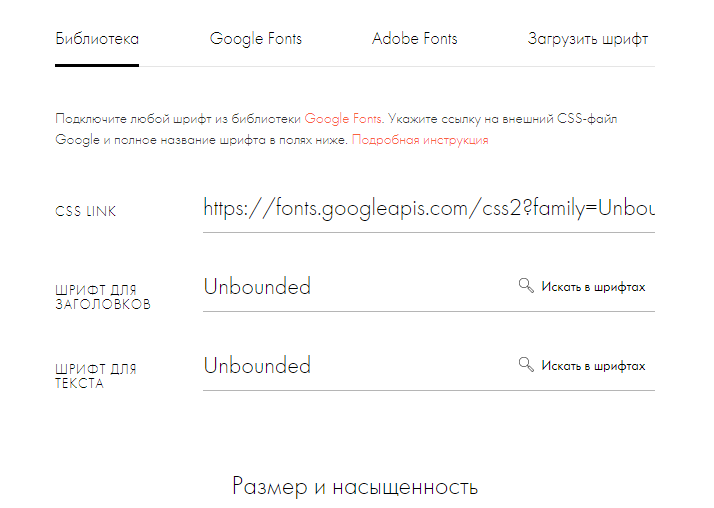Click the magnifier icon beside text font field
The width and height of the screenshot is (714, 508).
(x=526, y=365)
